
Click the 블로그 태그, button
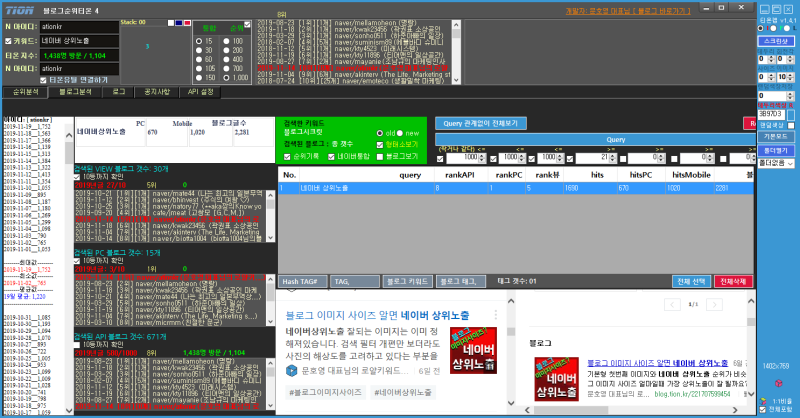pyautogui.click(x=461, y=281)
